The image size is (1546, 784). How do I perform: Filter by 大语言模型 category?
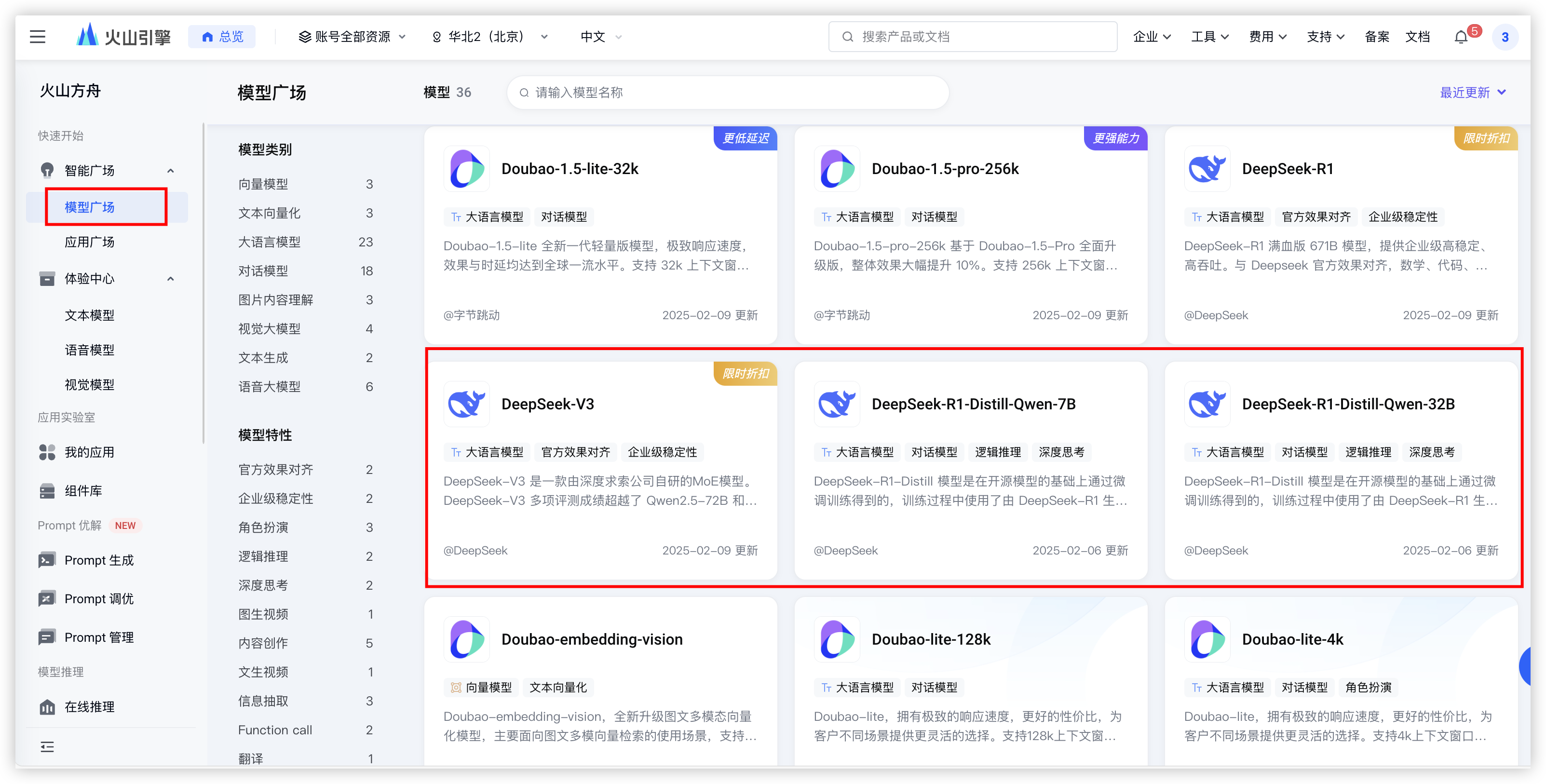[x=269, y=242]
